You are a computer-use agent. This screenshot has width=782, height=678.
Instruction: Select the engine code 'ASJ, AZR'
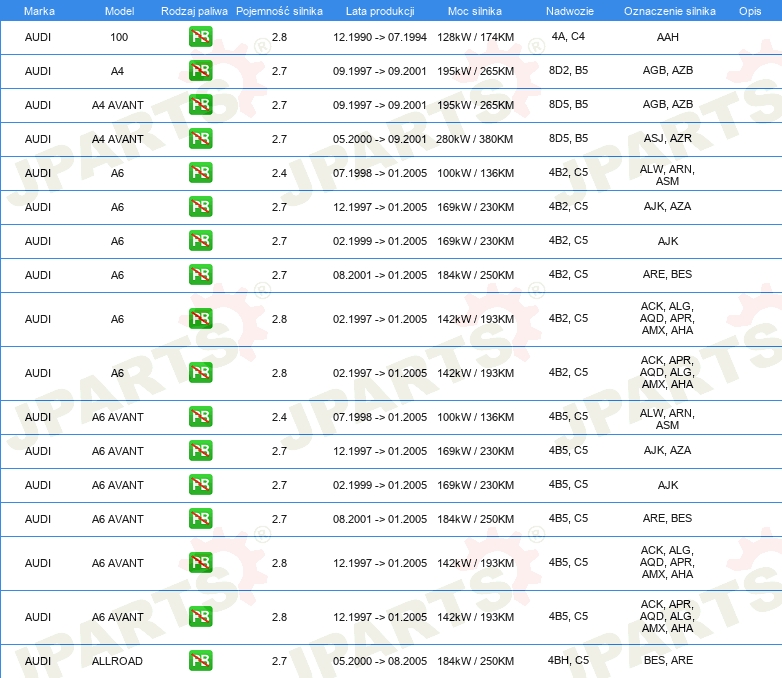tap(668, 138)
